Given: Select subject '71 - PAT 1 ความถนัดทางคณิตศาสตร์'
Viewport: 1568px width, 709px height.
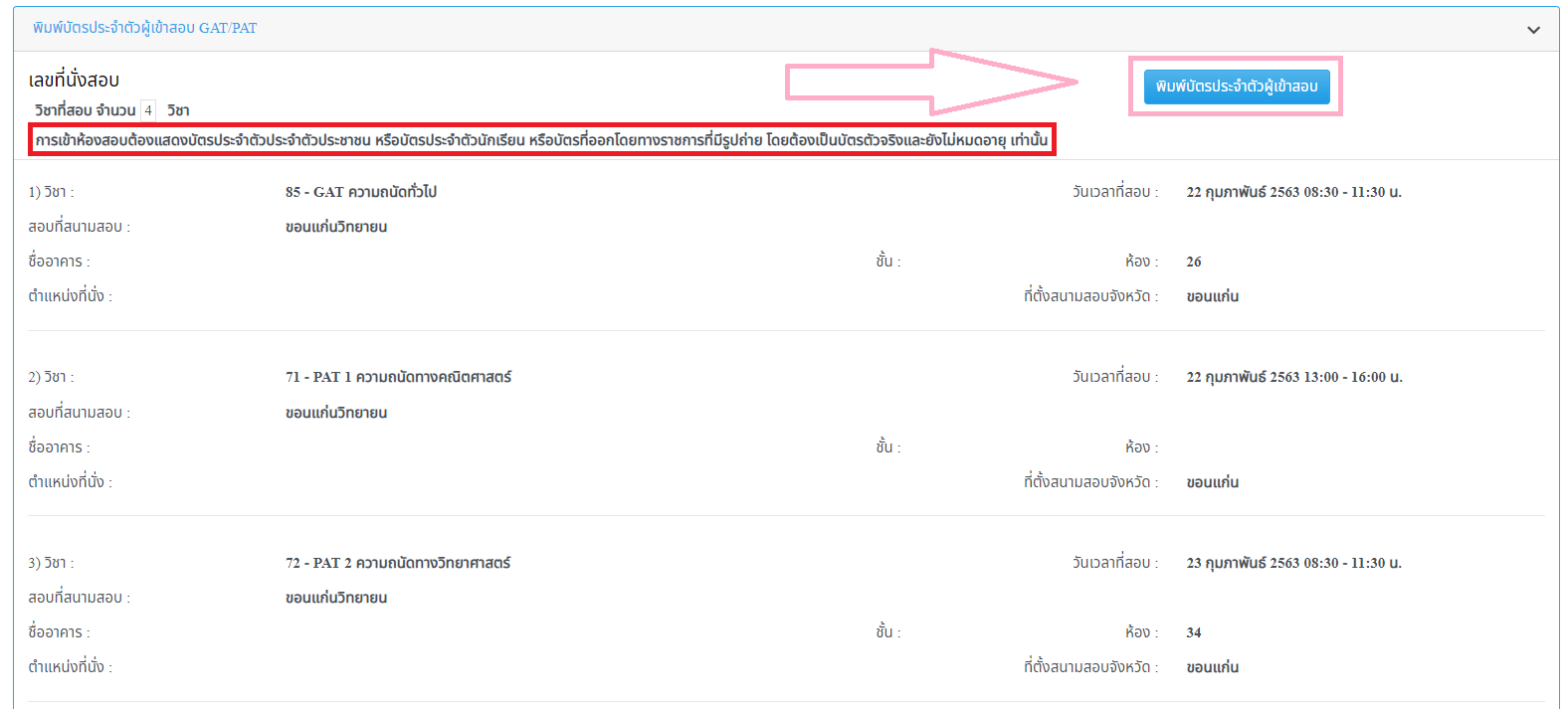Looking at the screenshot, I should click(x=398, y=377).
